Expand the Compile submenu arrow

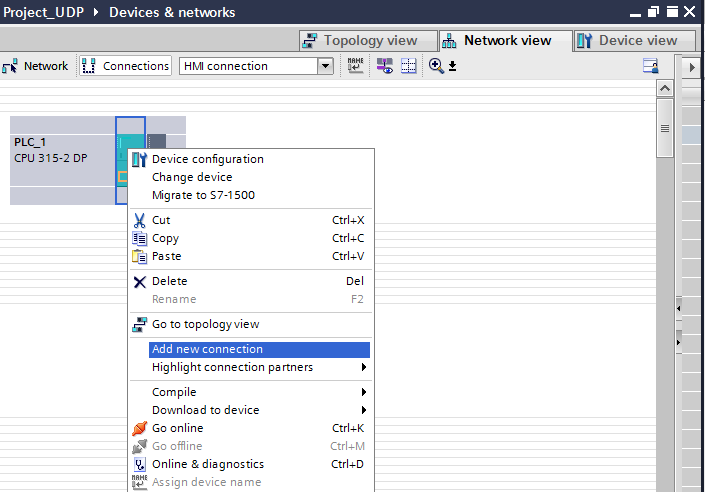click(x=364, y=392)
